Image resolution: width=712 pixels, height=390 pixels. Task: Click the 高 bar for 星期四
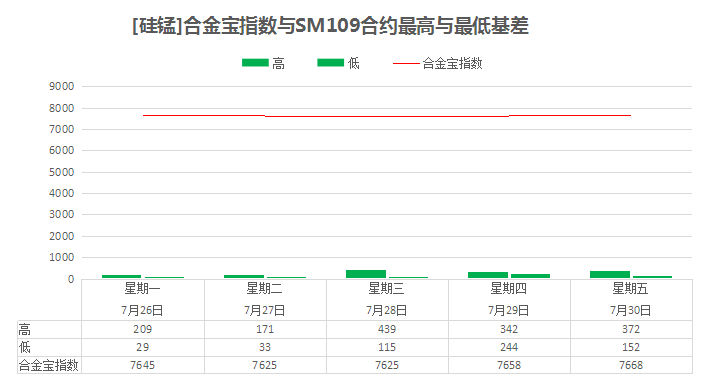(x=488, y=275)
